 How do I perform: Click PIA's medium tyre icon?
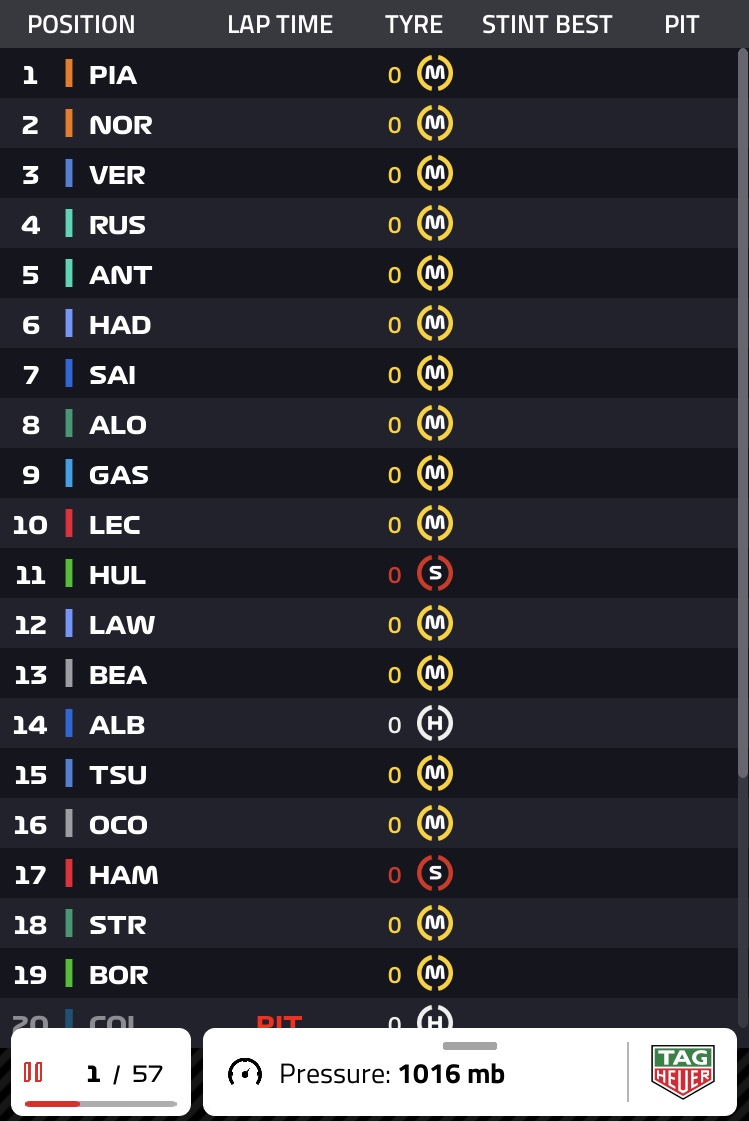(434, 74)
